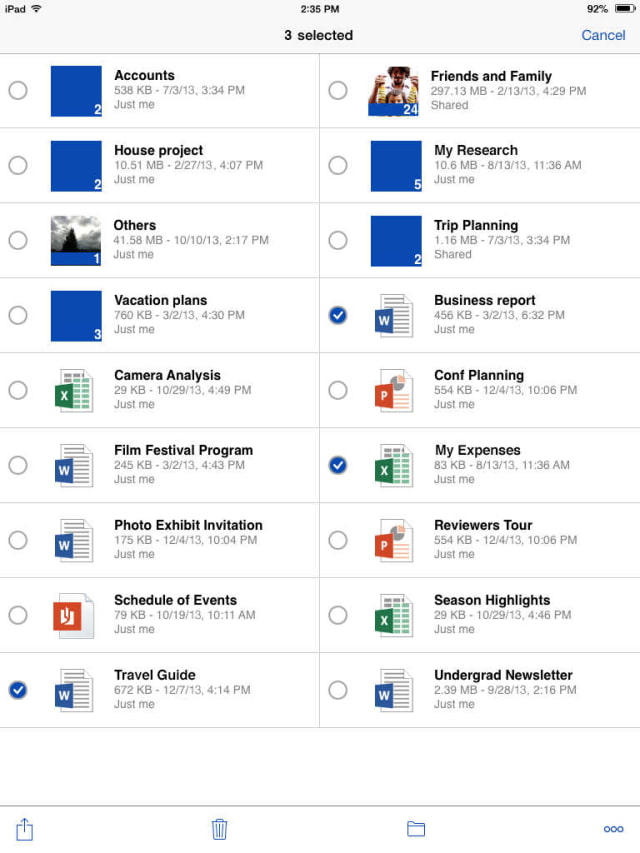Tap the Excel icon for Season Highlights
The image size is (640, 853).
(x=394, y=615)
